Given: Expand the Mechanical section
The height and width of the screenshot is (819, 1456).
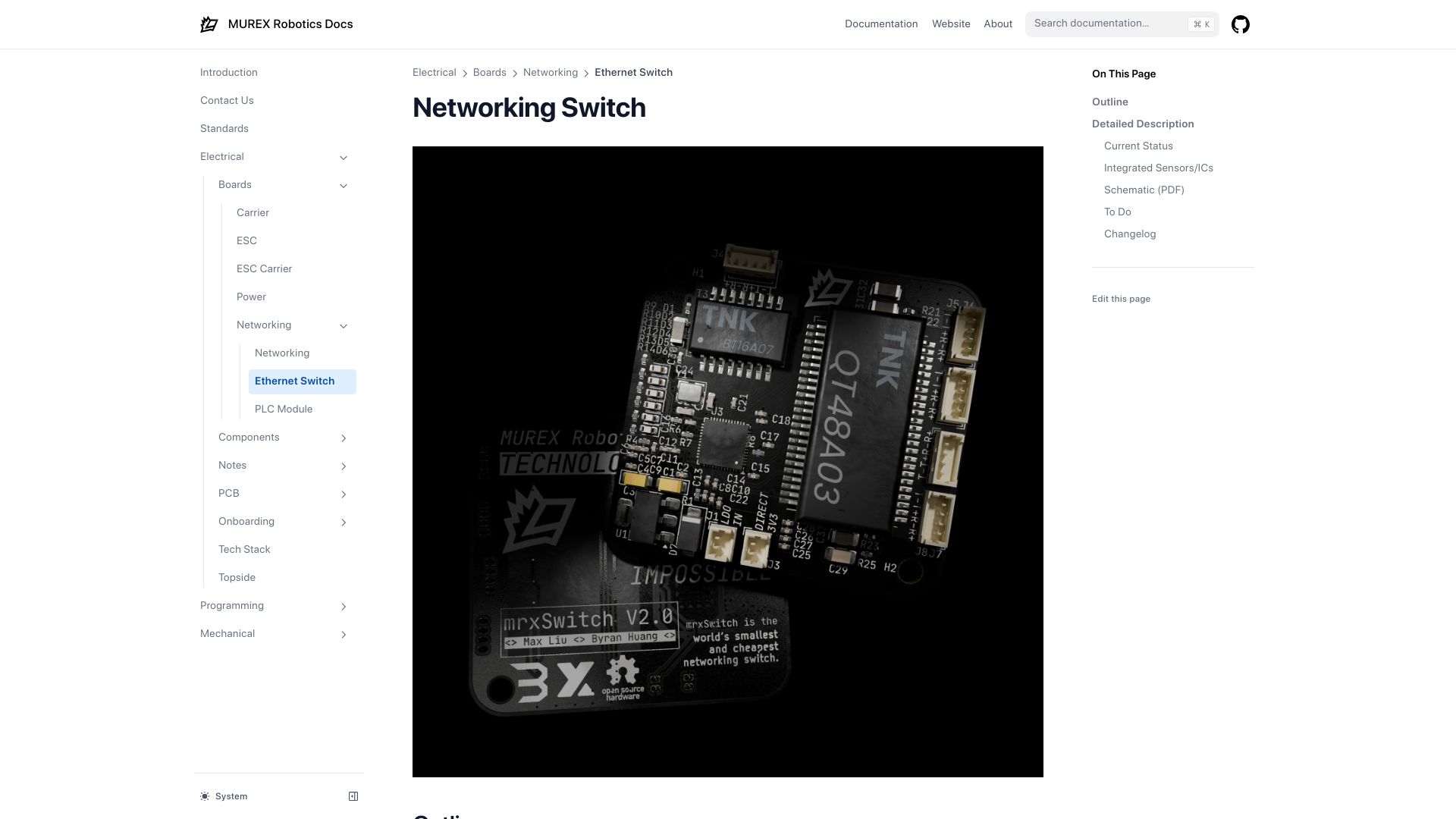Looking at the screenshot, I should point(344,635).
